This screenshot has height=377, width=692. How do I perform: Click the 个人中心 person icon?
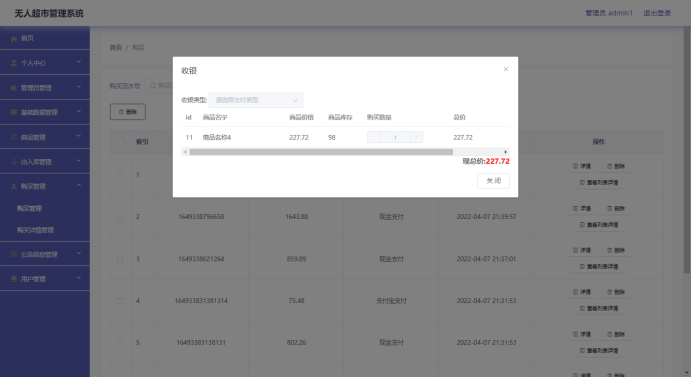[x=14, y=63]
